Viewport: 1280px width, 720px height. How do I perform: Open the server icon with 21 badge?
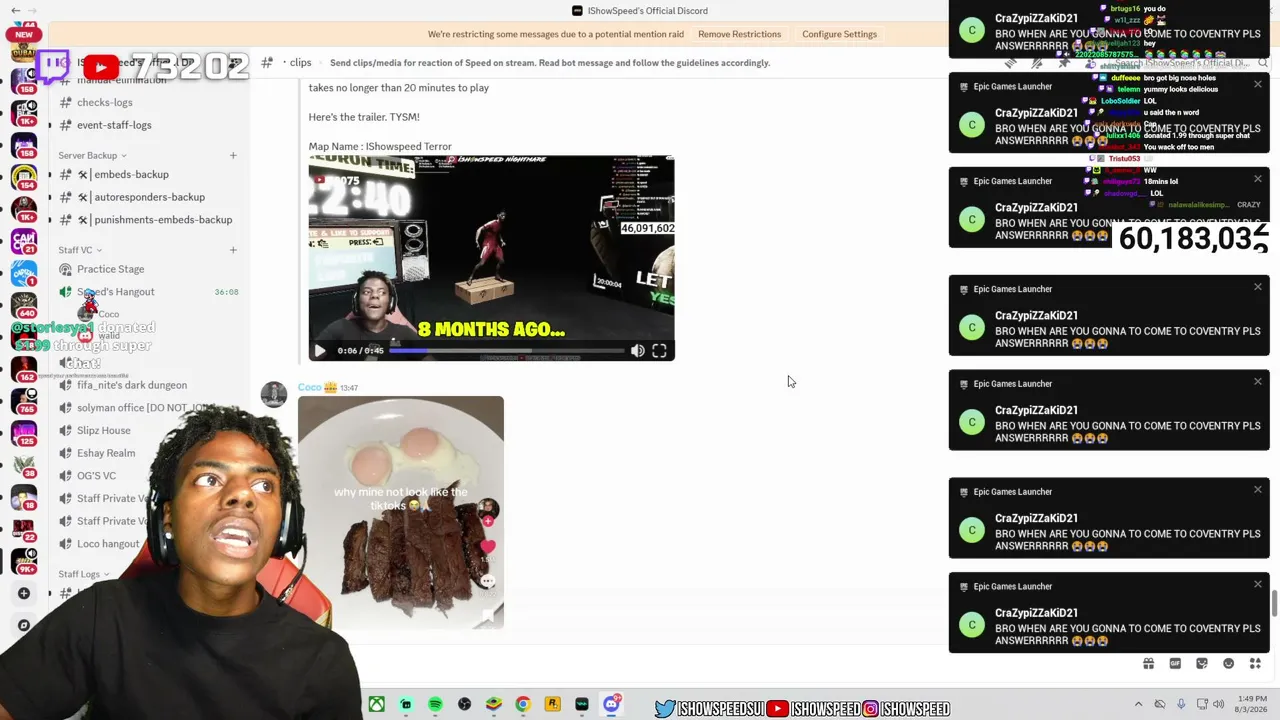pos(24,241)
